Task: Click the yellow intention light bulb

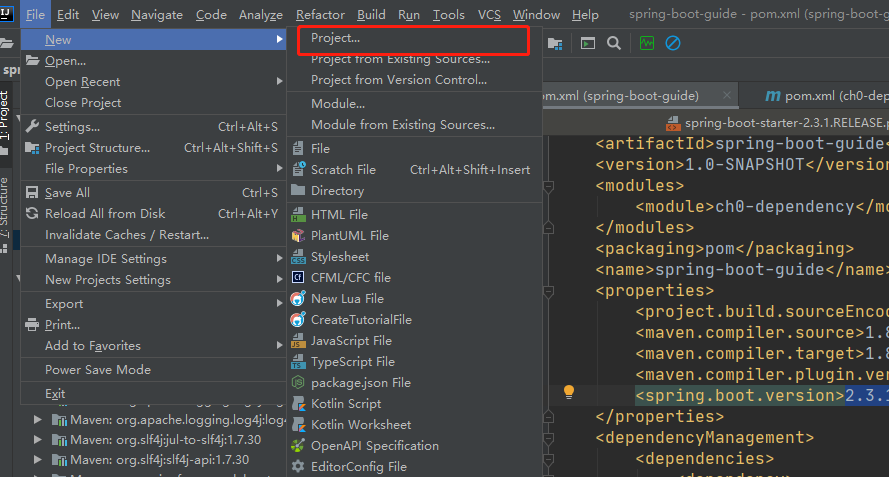Action: 569,392
